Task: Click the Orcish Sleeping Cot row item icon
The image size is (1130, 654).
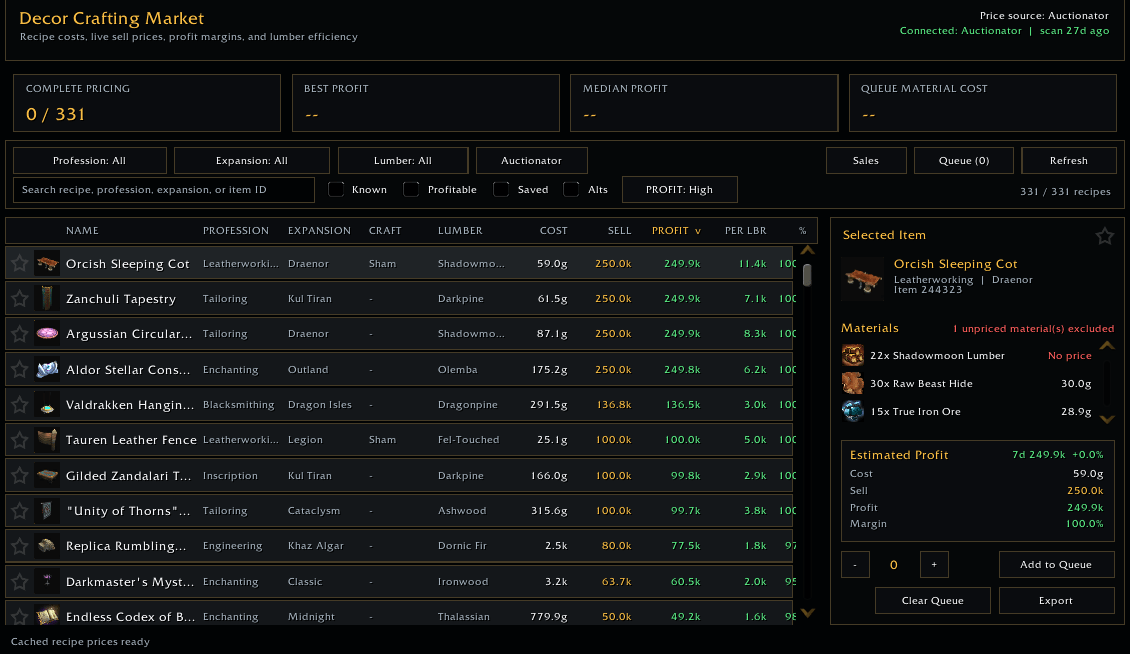Action: 47,264
